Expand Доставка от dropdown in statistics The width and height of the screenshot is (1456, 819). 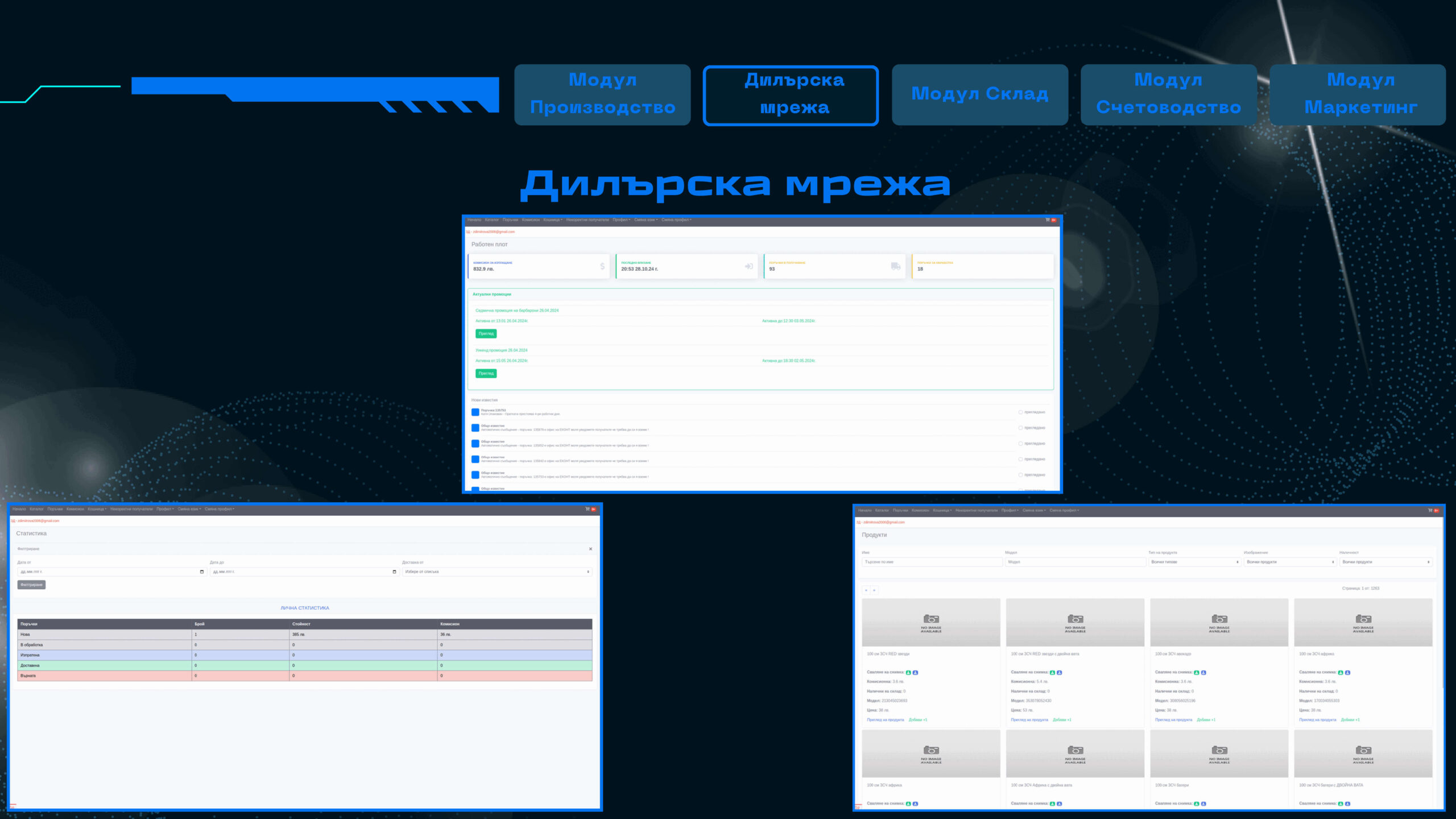[497, 572]
